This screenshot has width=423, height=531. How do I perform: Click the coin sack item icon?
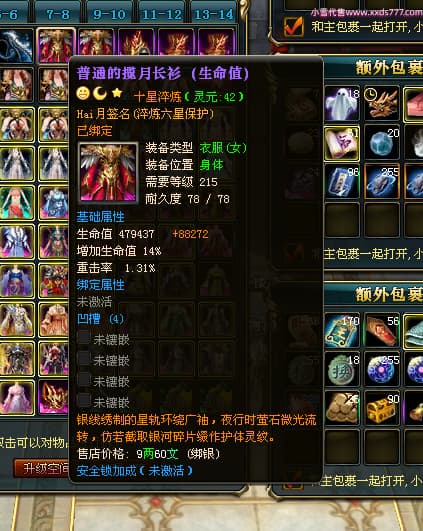(x=342, y=408)
